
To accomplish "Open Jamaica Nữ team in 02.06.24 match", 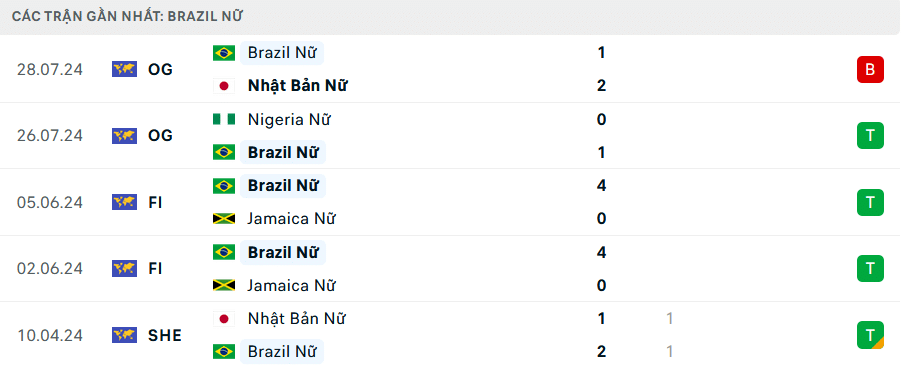I will coord(291,285).
